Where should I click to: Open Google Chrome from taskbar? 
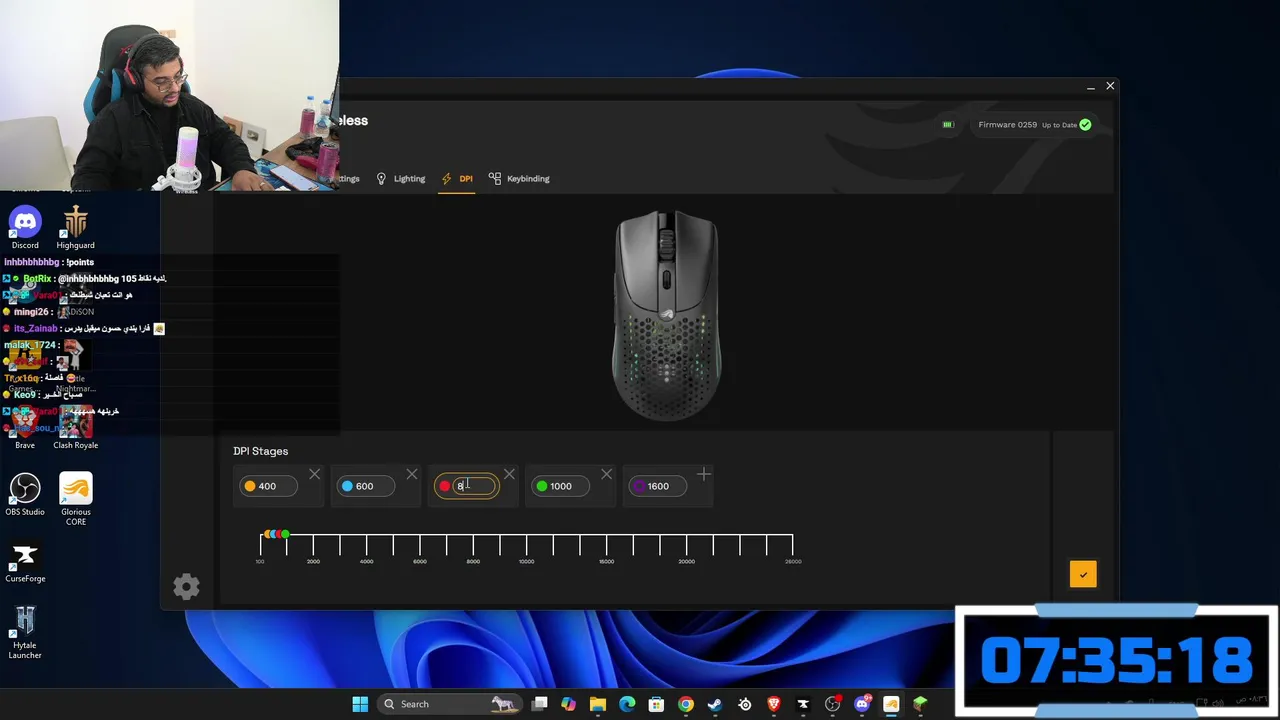coord(685,704)
